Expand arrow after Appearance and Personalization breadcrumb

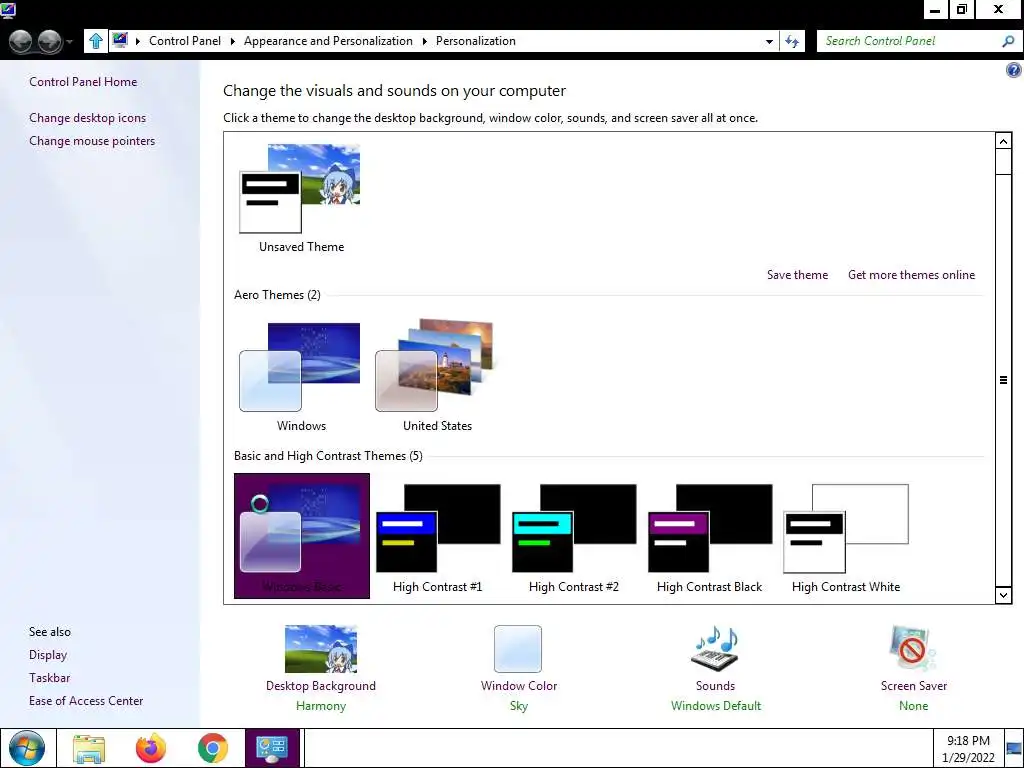[424, 40]
